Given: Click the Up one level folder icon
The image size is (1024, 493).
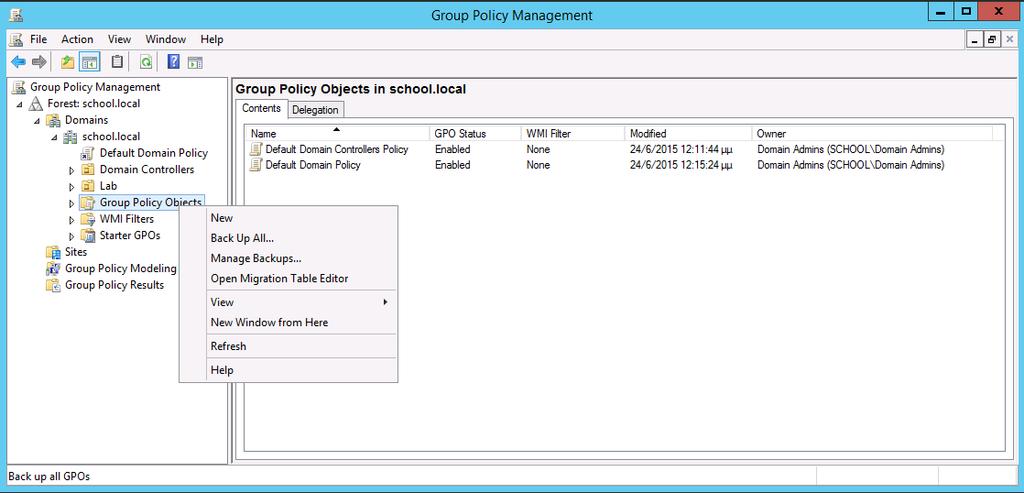Looking at the screenshot, I should (x=67, y=62).
